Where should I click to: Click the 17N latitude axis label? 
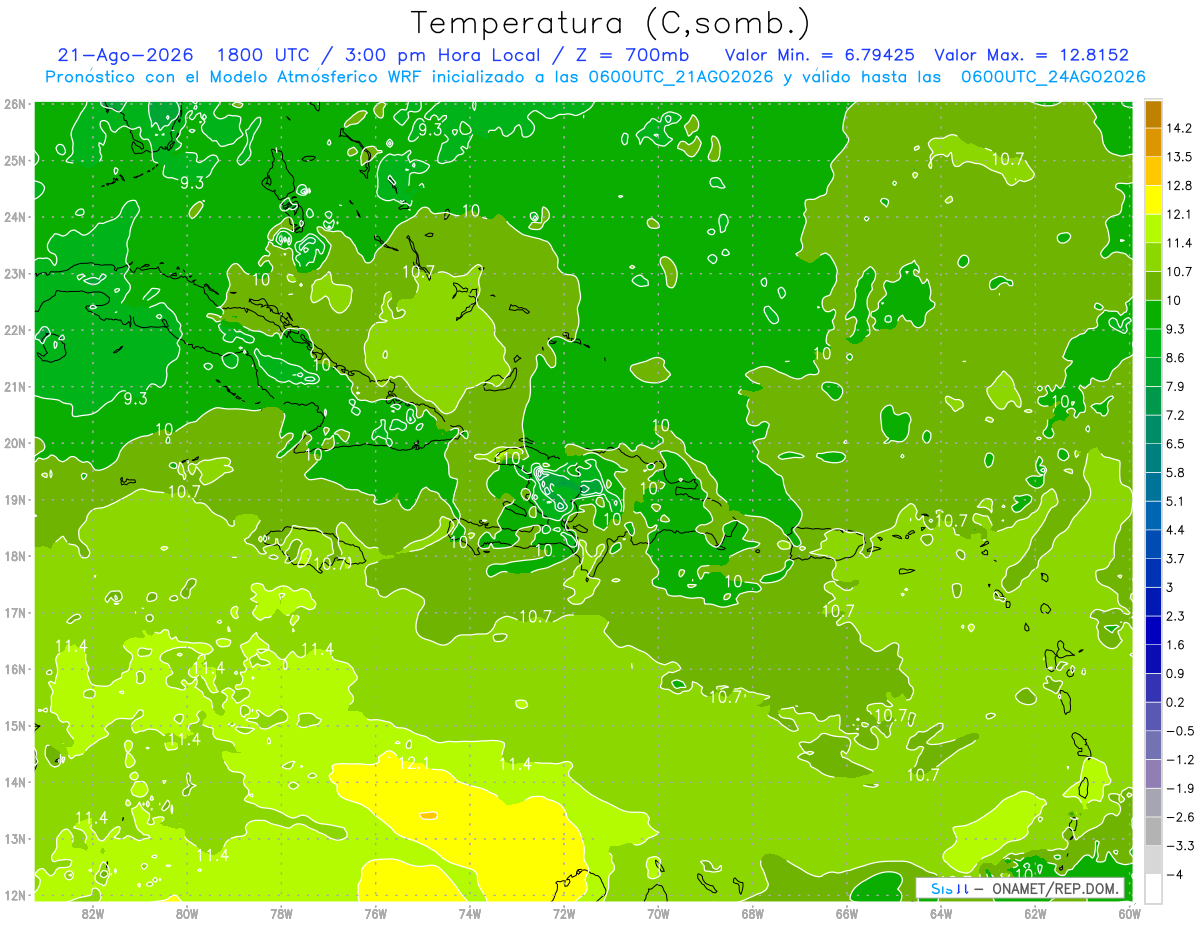[x=15, y=613]
